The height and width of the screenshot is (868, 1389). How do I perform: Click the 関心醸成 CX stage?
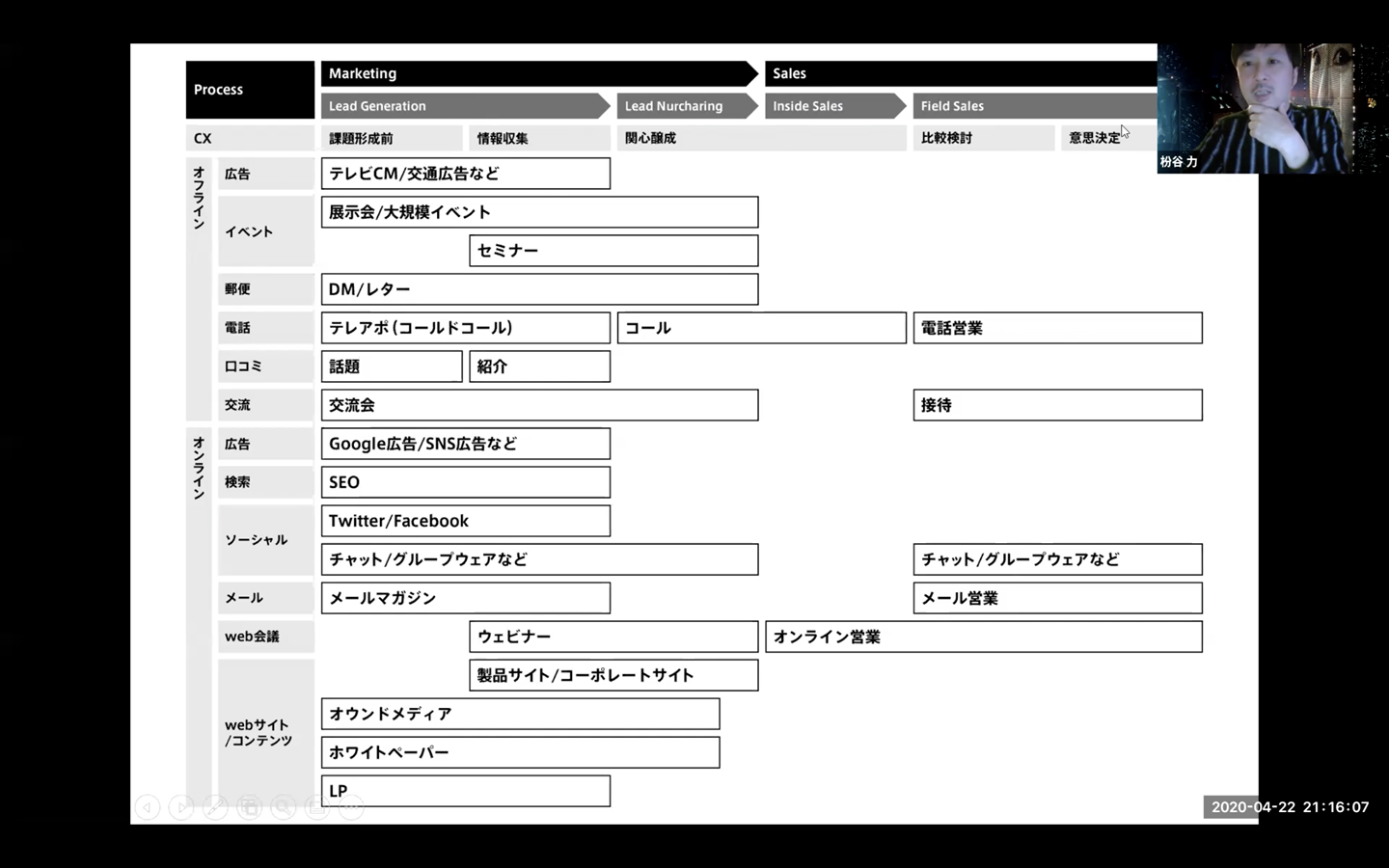(x=762, y=138)
